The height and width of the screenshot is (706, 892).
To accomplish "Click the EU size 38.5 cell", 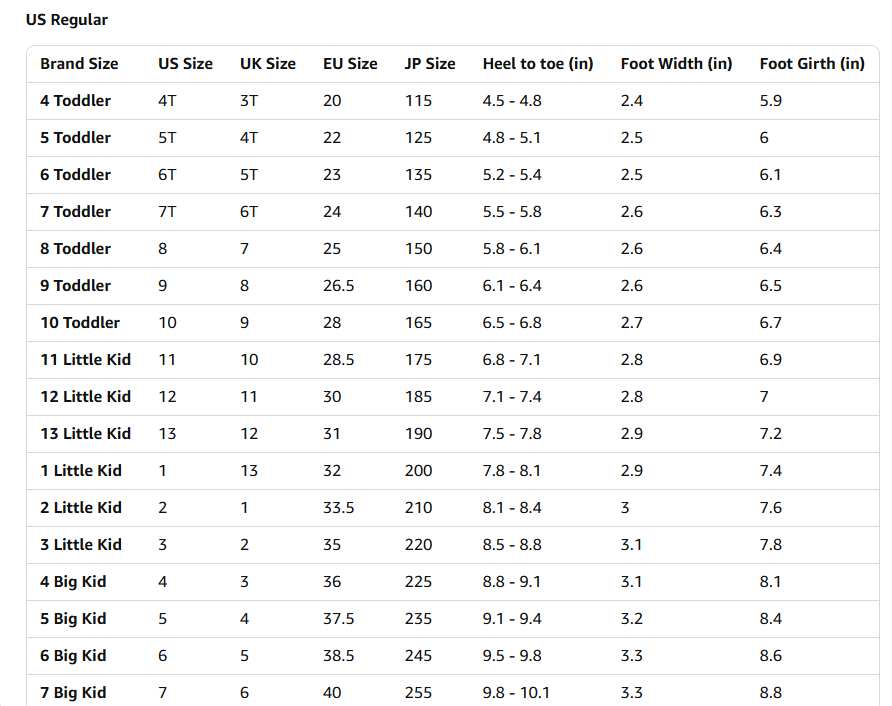I will (338, 655).
